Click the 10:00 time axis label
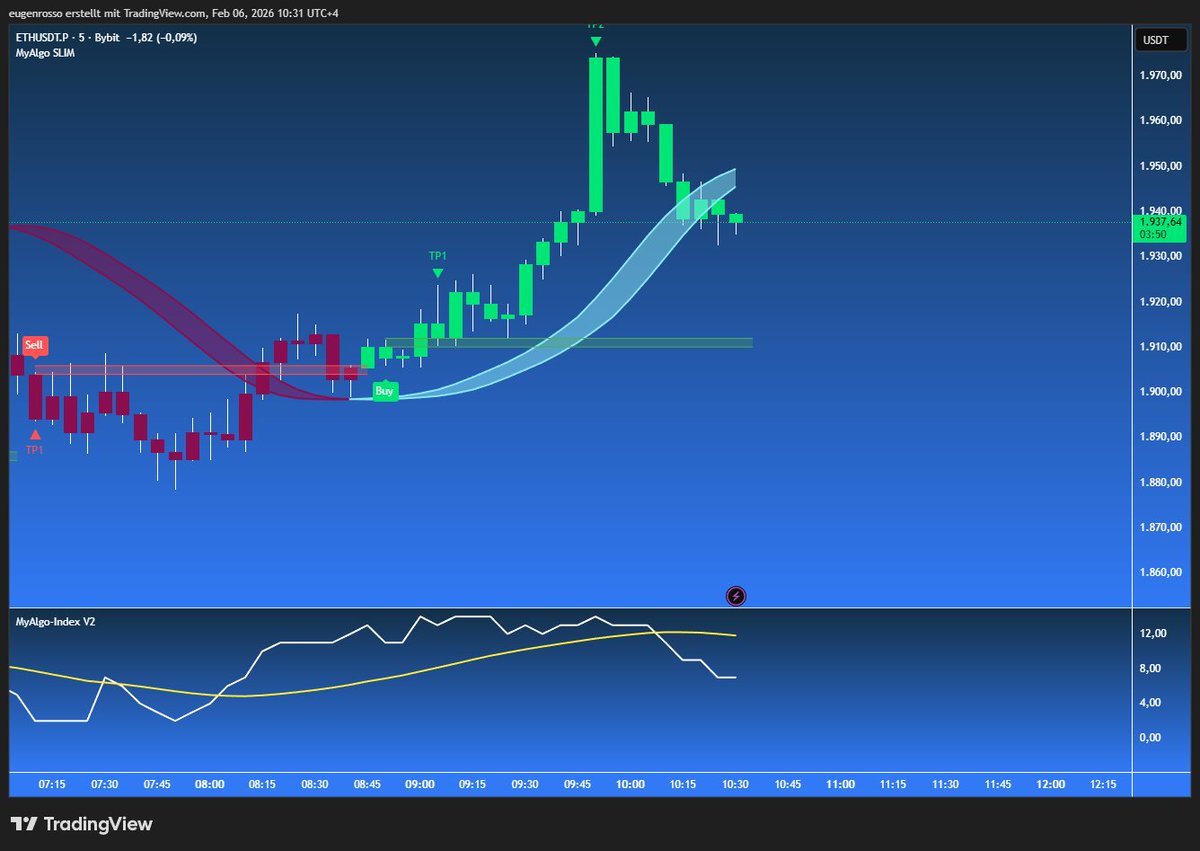Screen dimensions: 1200x851 (x=630, y=784)
